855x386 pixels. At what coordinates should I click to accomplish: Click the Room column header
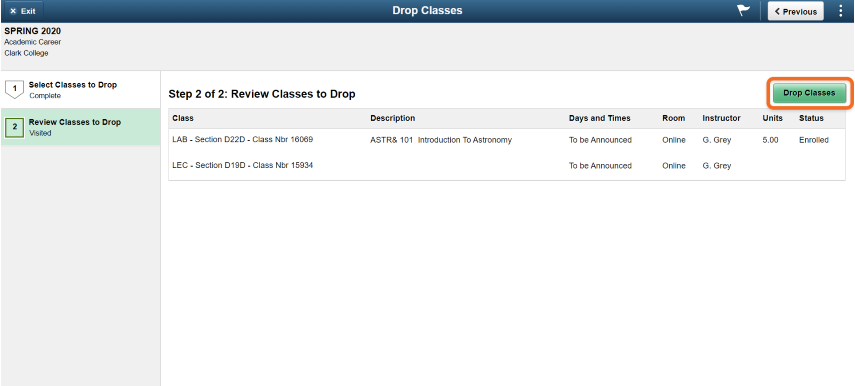(673, 118)
